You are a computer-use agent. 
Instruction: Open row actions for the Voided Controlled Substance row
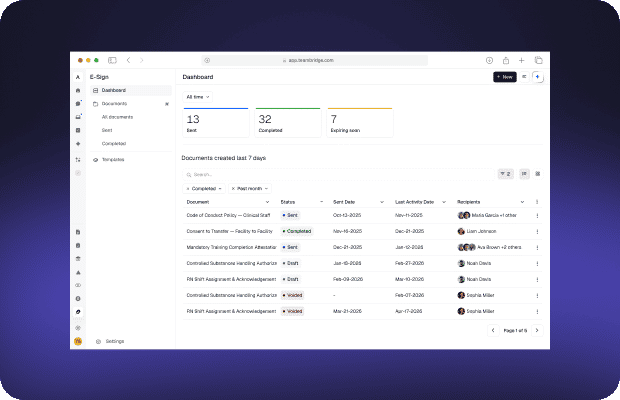click(x=537, y=296)
